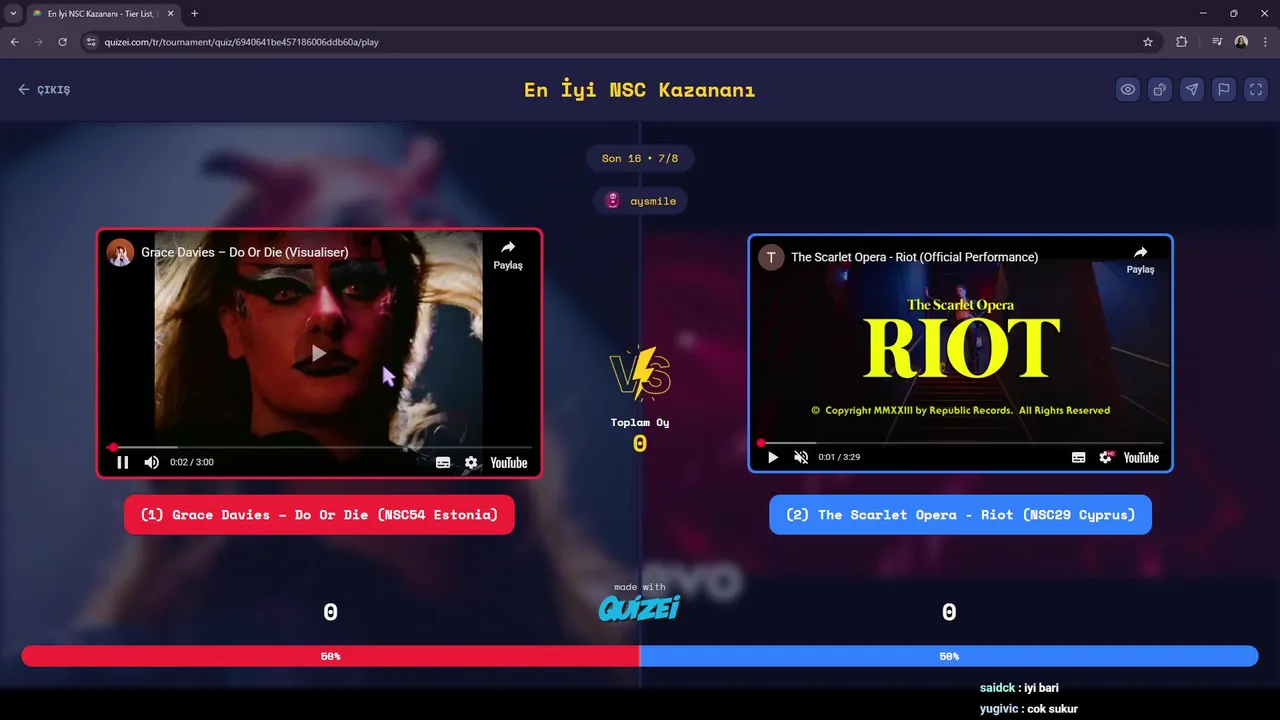Open a new browser tab
This screenshot has width=1280, height=720.
coord(194,13)
